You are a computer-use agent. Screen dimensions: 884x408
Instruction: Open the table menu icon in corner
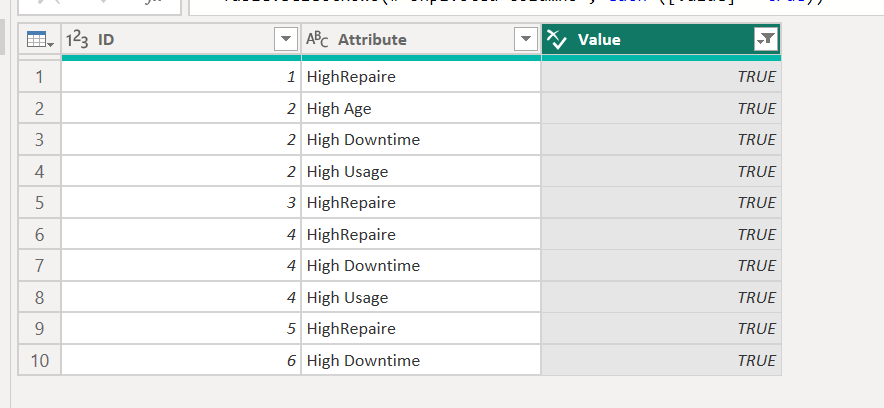click(39, 39)
